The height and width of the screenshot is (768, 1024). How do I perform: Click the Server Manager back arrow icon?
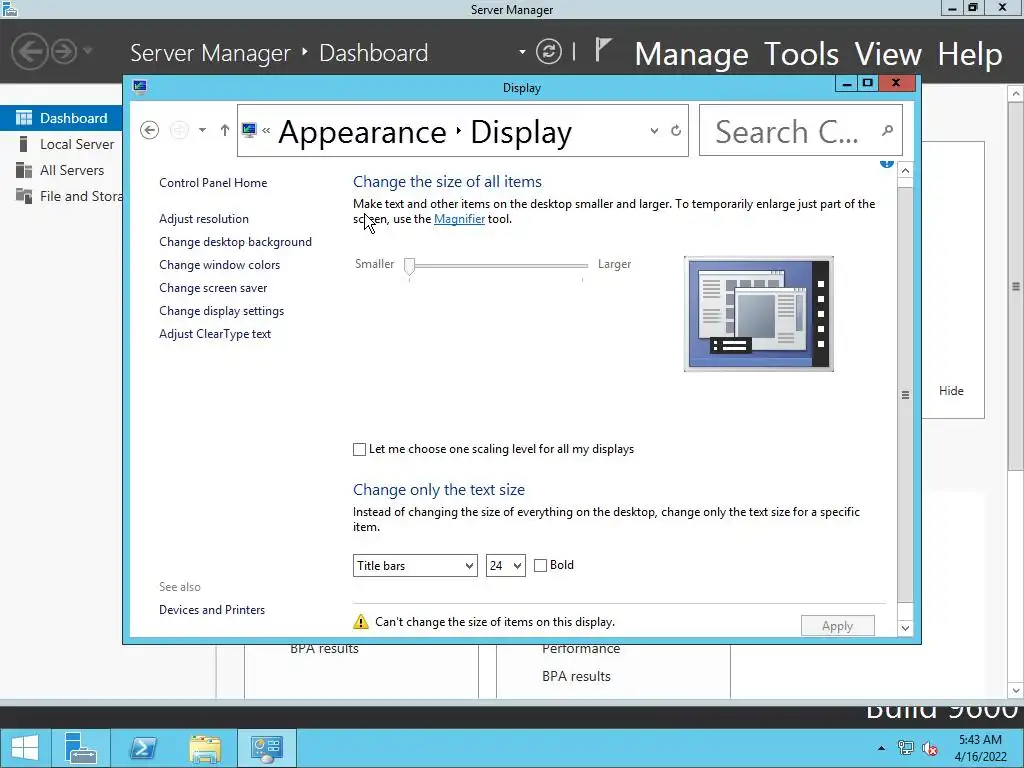[29, 51]
